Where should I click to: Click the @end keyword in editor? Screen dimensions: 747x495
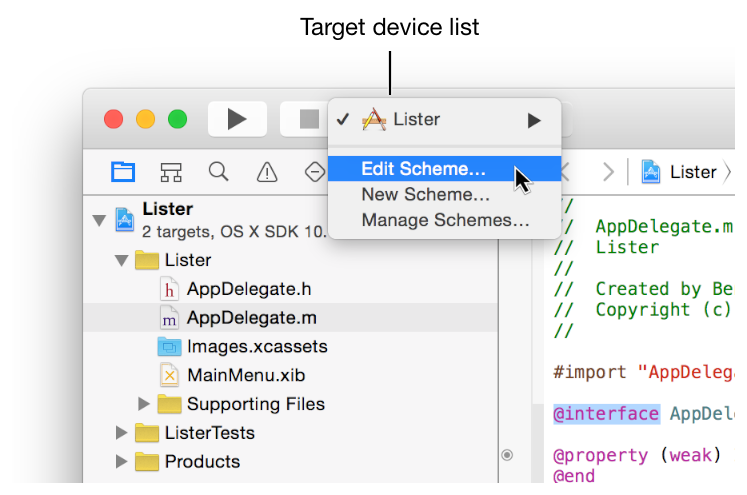[x=574, y=475]
